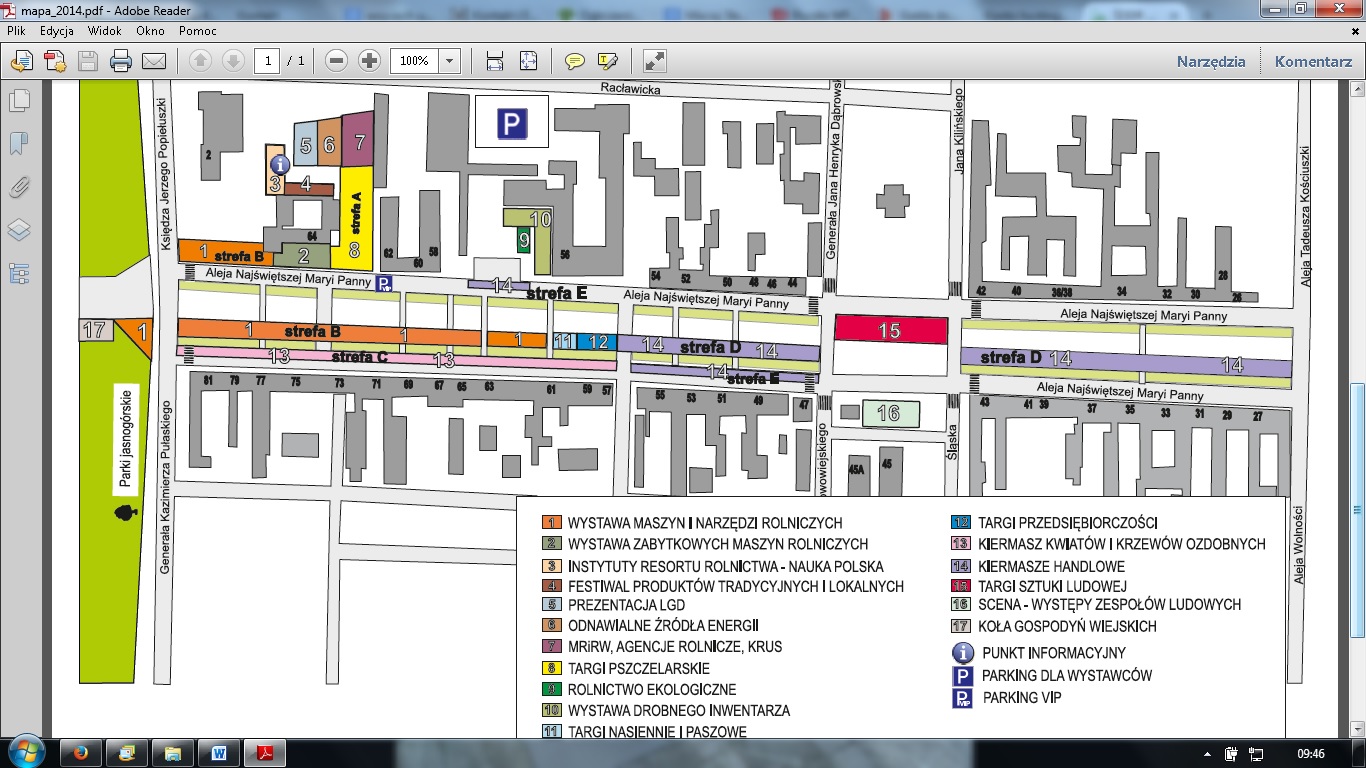
Task: Go to next page arrow
Action: (x=233, y=61)
